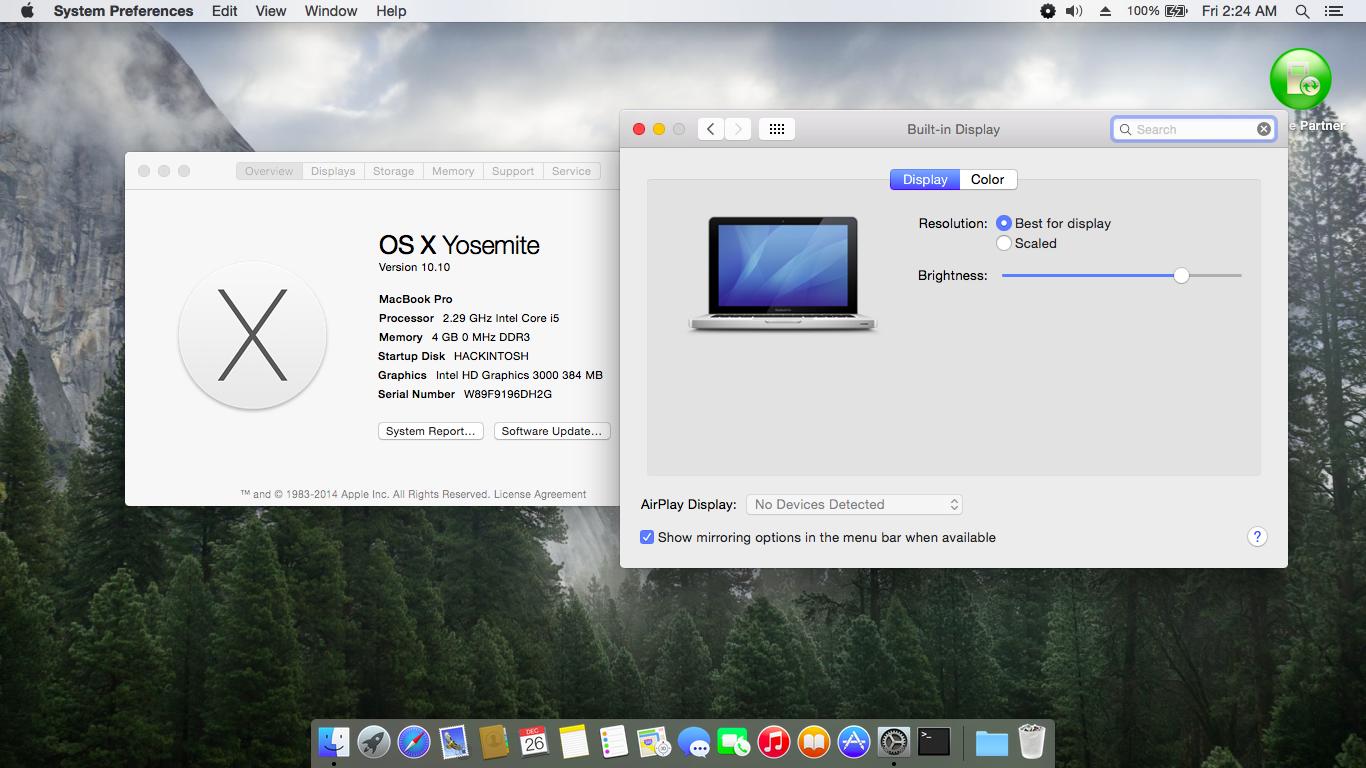The width and height of the screenshot is (1366, 768).
Task: Select the Display tab
Action: (x=925, y=179)
